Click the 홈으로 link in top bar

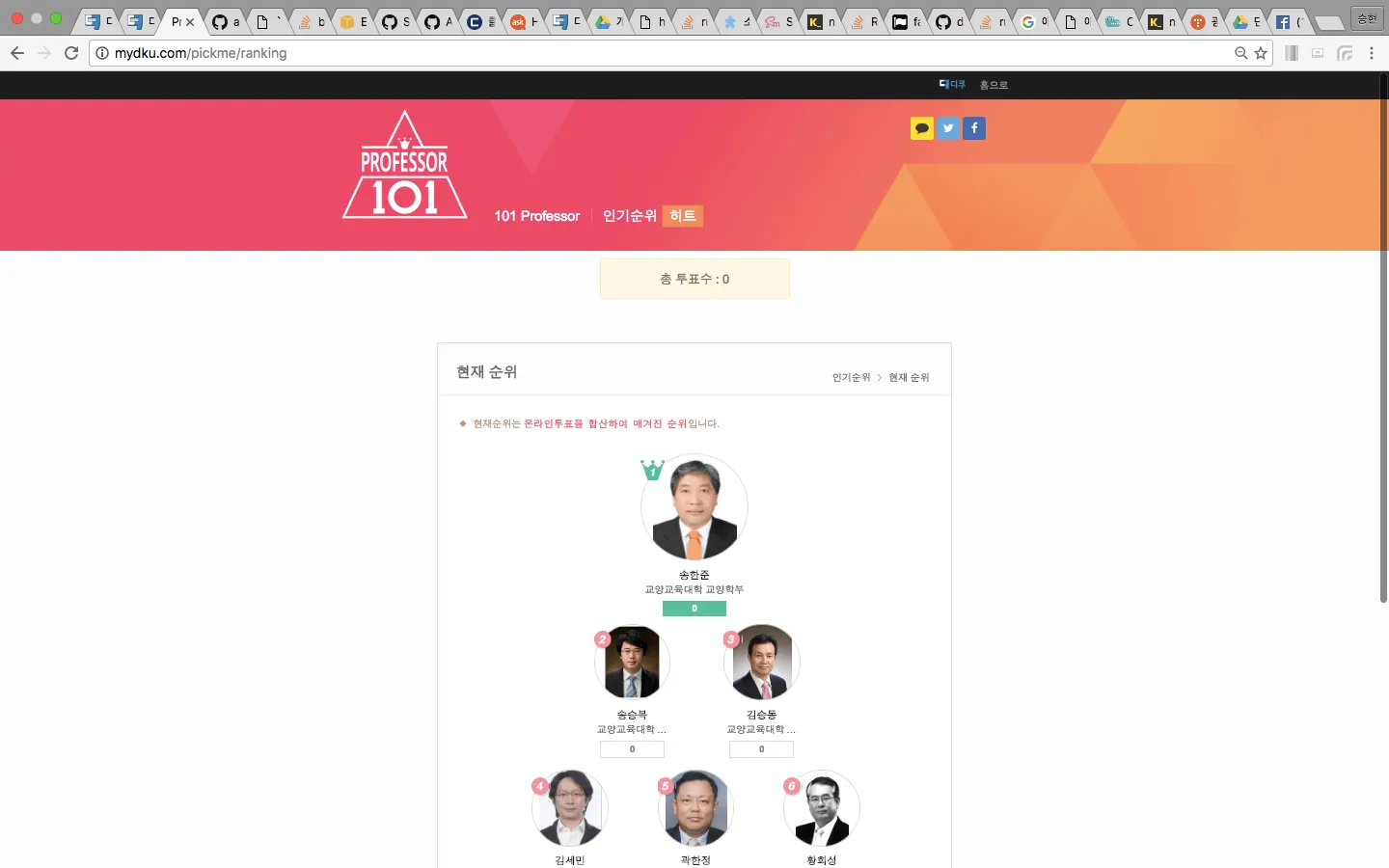pos(994,85)
